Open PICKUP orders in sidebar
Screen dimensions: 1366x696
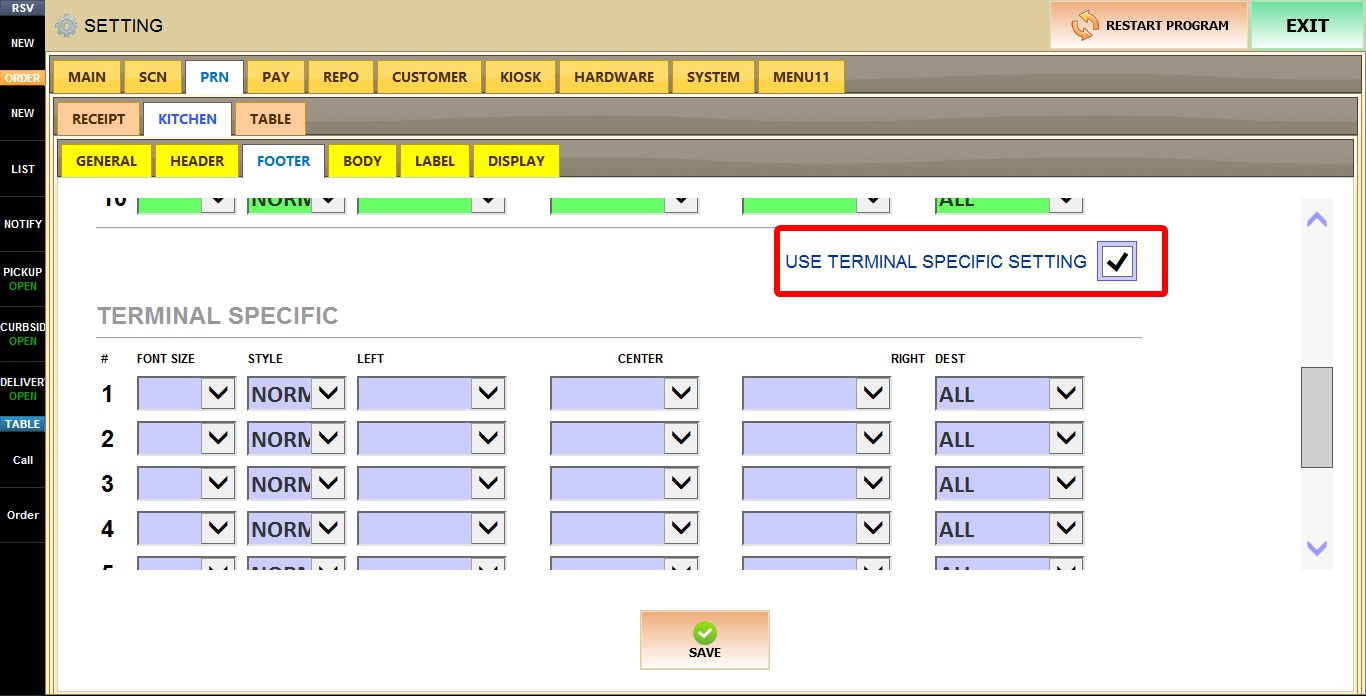click(22, 279)
